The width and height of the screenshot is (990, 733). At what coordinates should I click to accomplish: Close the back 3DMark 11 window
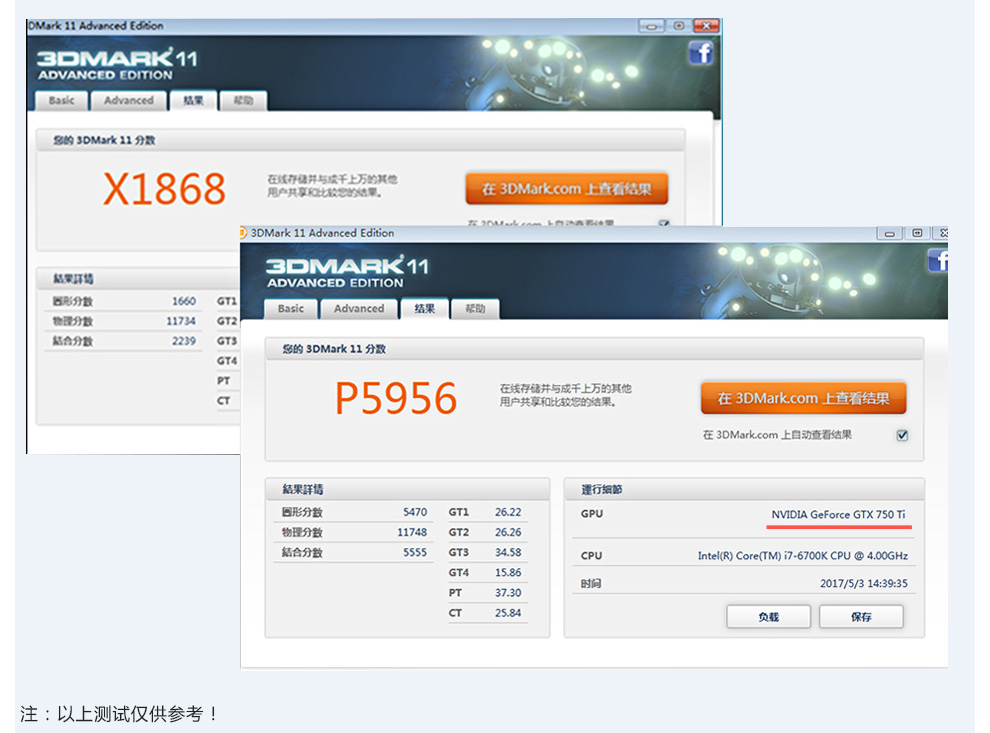pos(706,26)
